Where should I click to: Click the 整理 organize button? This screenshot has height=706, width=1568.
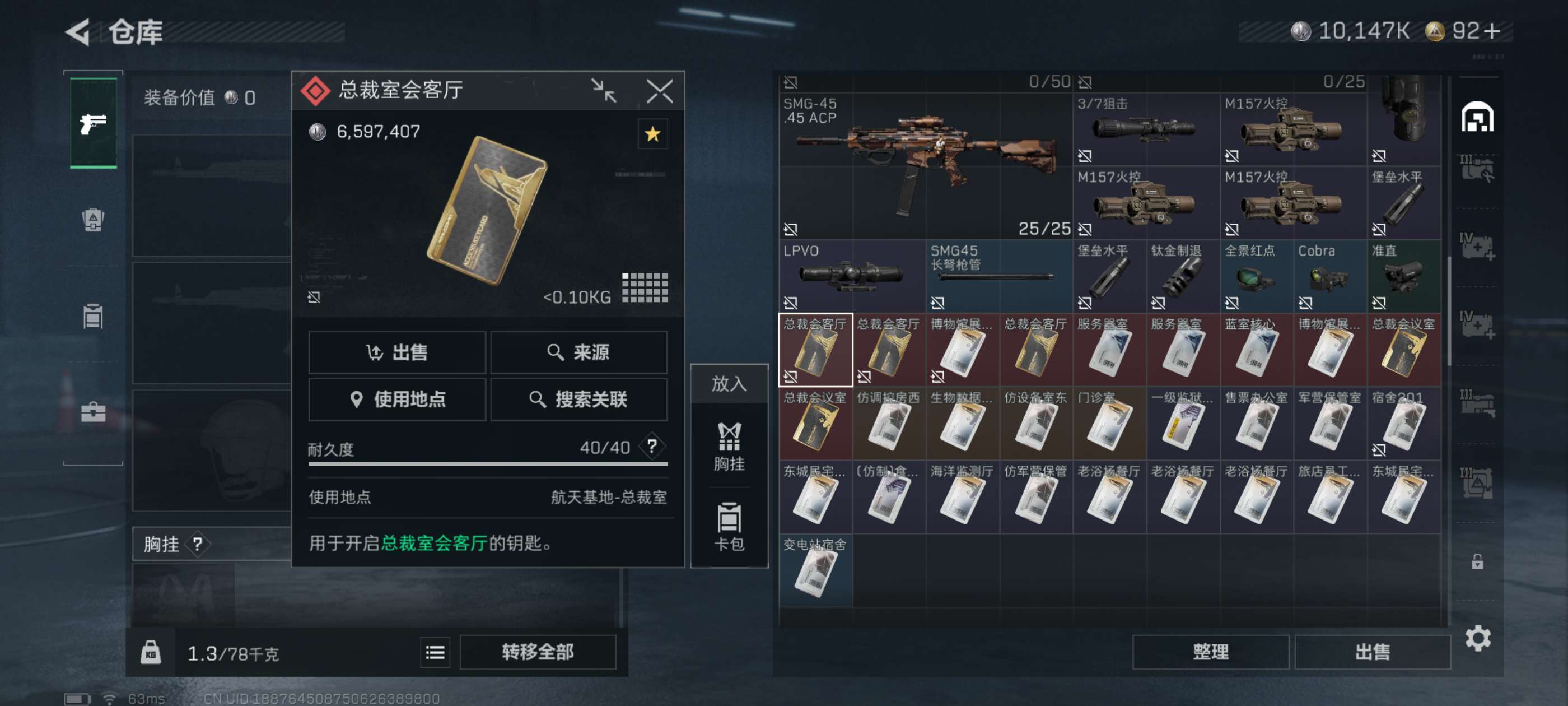point(1210,652)
